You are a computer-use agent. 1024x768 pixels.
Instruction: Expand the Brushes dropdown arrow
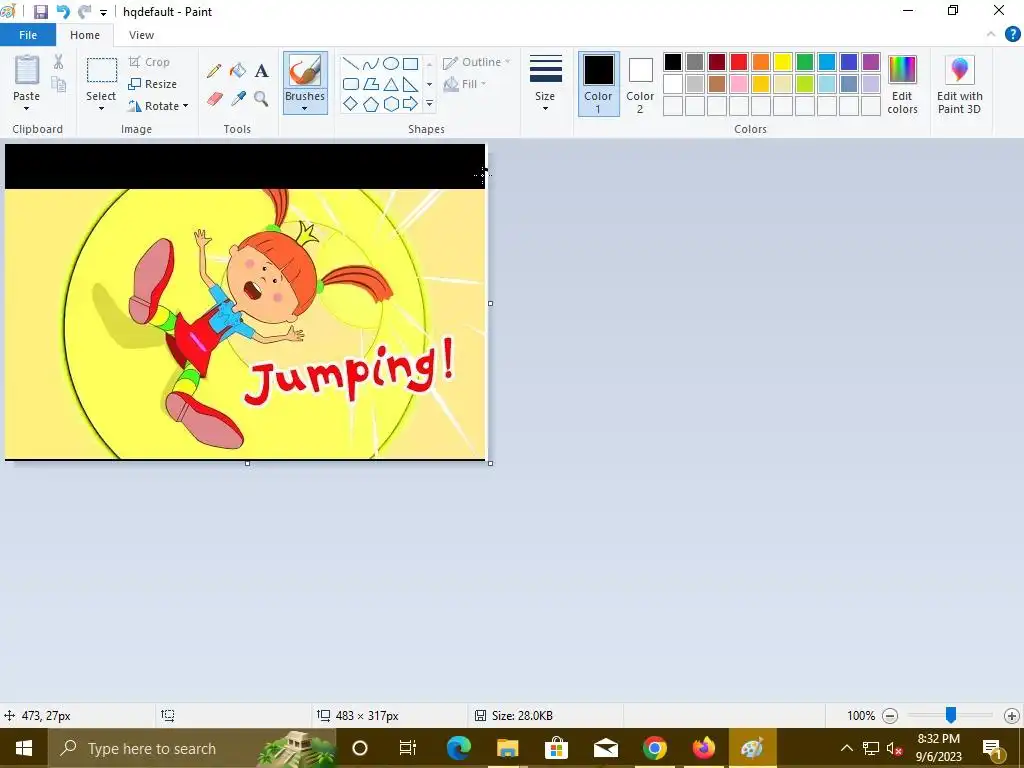click(x=305, y=108)
